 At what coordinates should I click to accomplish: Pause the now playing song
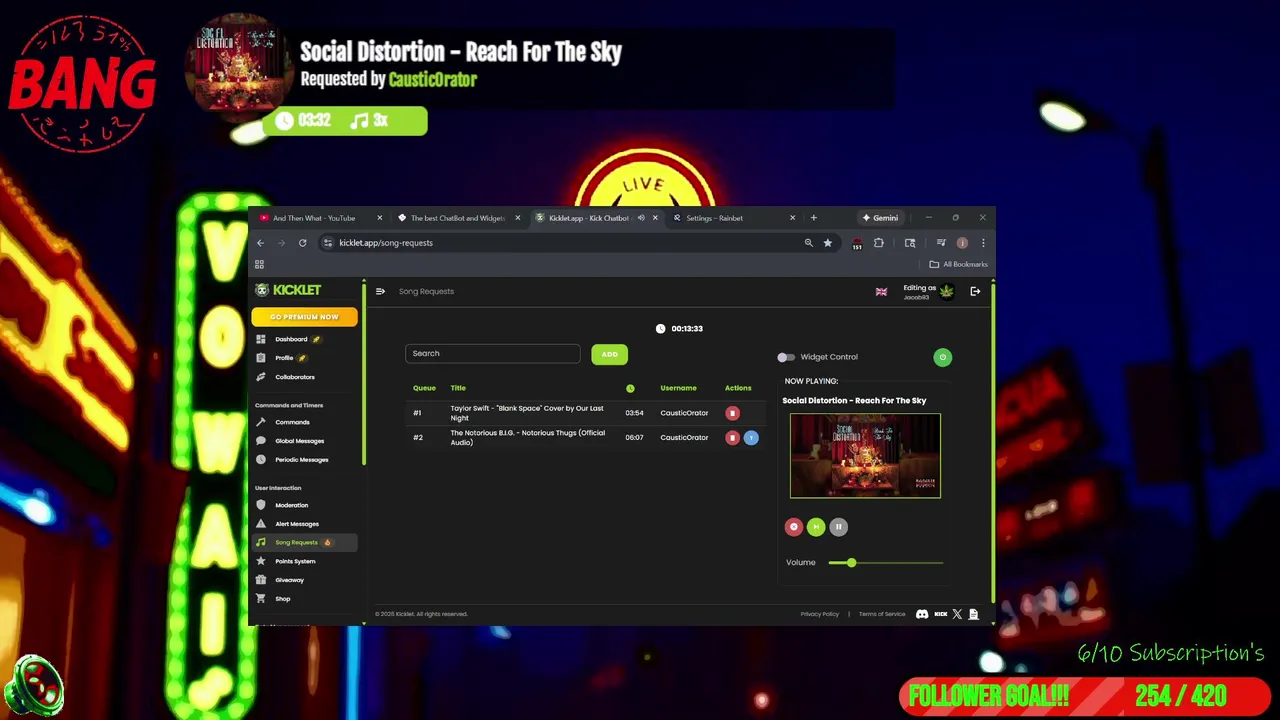tap(838, 527)
